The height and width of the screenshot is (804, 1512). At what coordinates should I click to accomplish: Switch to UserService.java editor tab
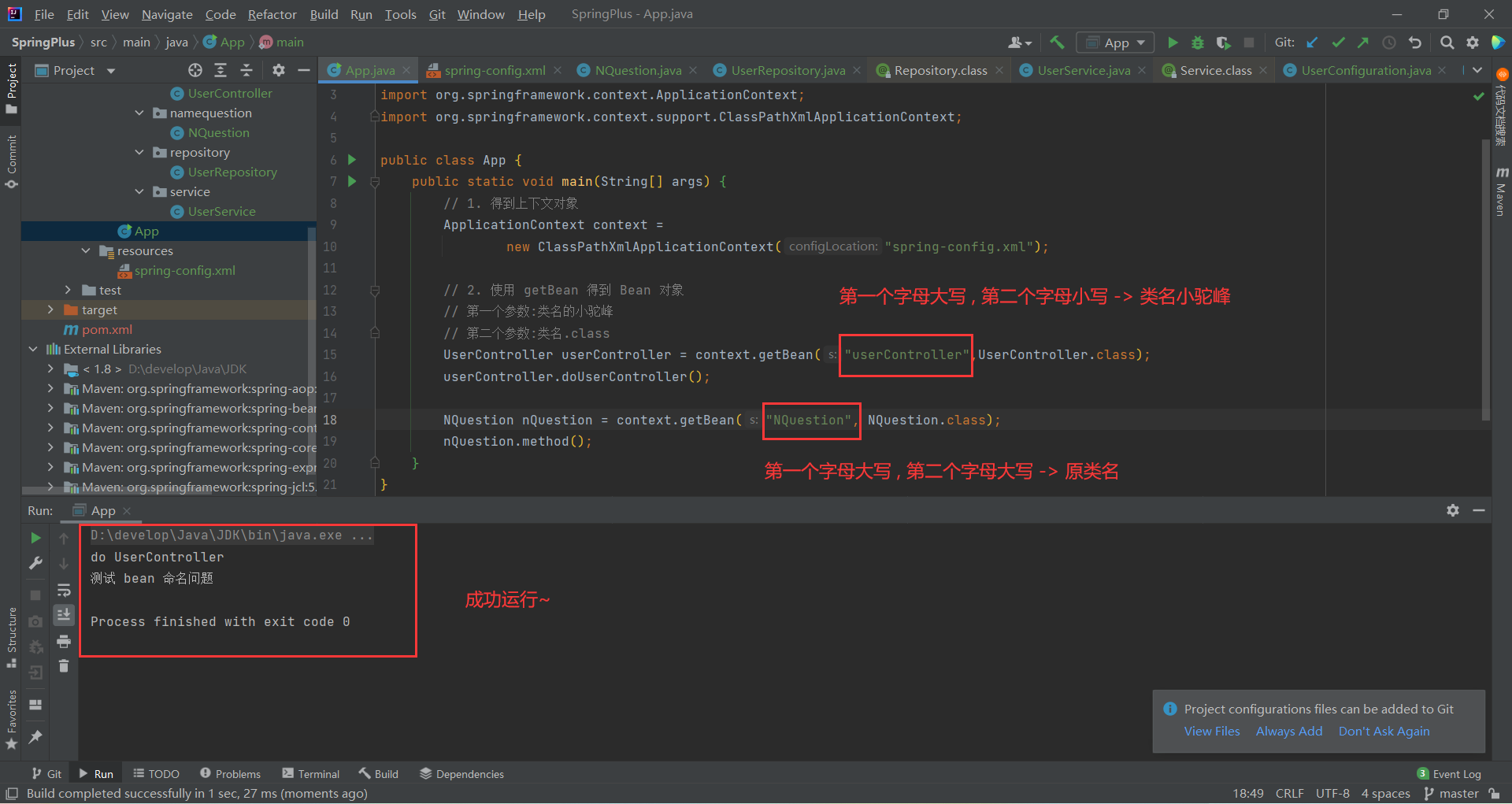click(x=1084, y=70)
